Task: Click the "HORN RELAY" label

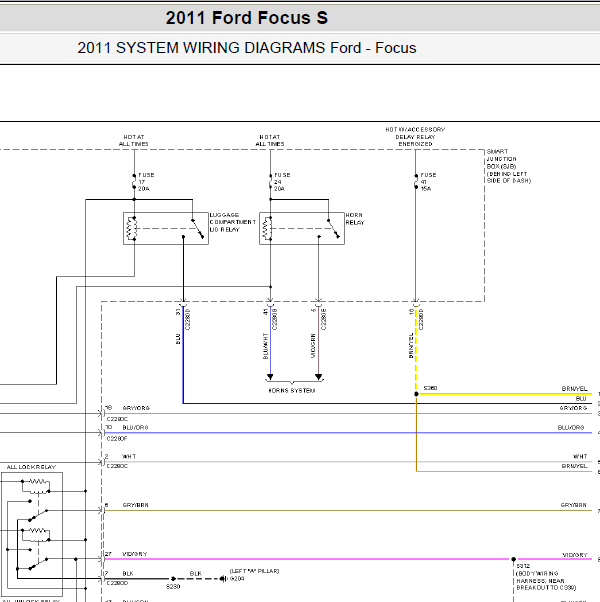Action: coord(355,219)
